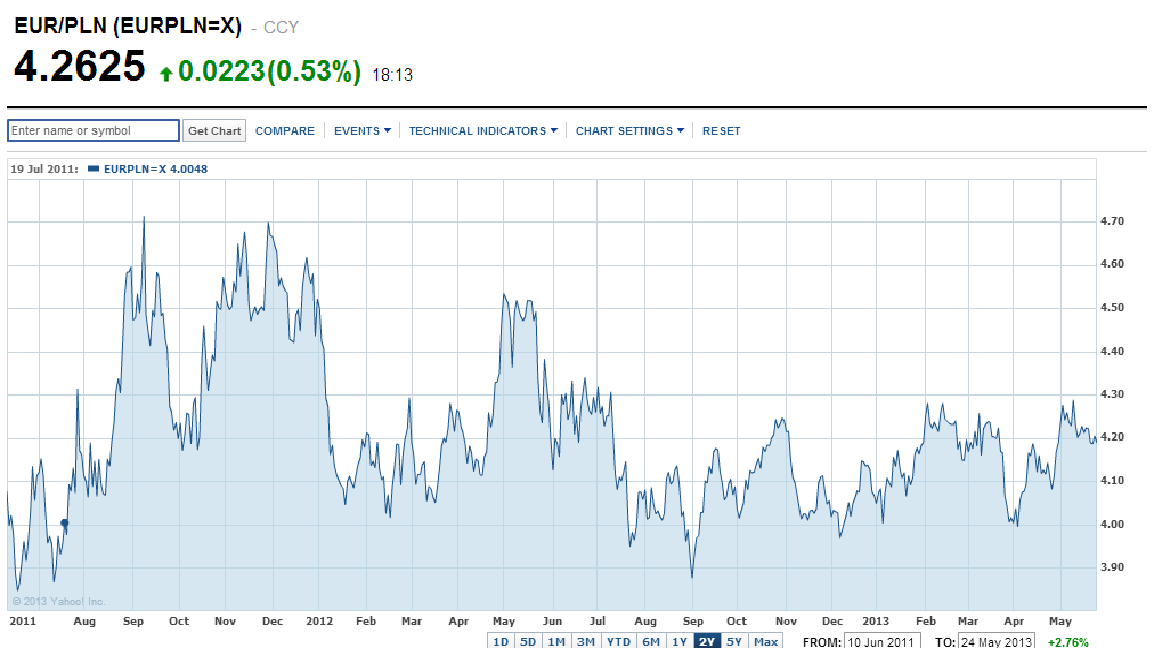Switch to the 5D time range
Image resolution: width=1152 pixels, height=648 pixels.
528,641
